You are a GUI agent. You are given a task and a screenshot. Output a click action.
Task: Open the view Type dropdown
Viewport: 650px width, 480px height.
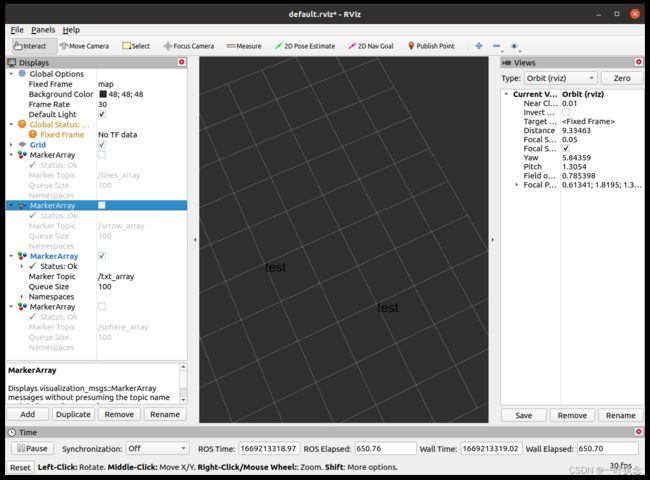point(561,78)
